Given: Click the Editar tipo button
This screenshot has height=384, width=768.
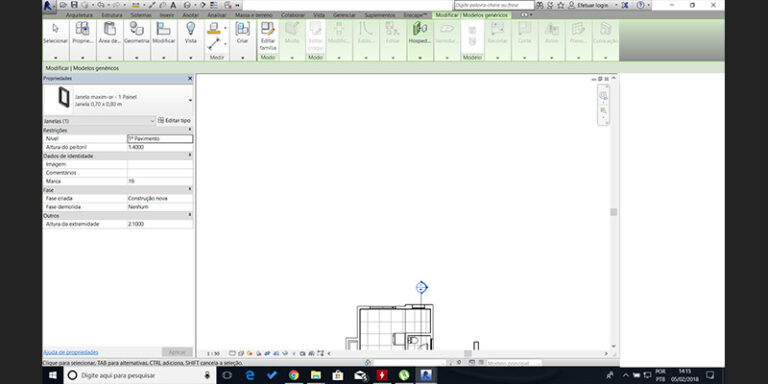Looking at the screenshot, I should point(174,120).
